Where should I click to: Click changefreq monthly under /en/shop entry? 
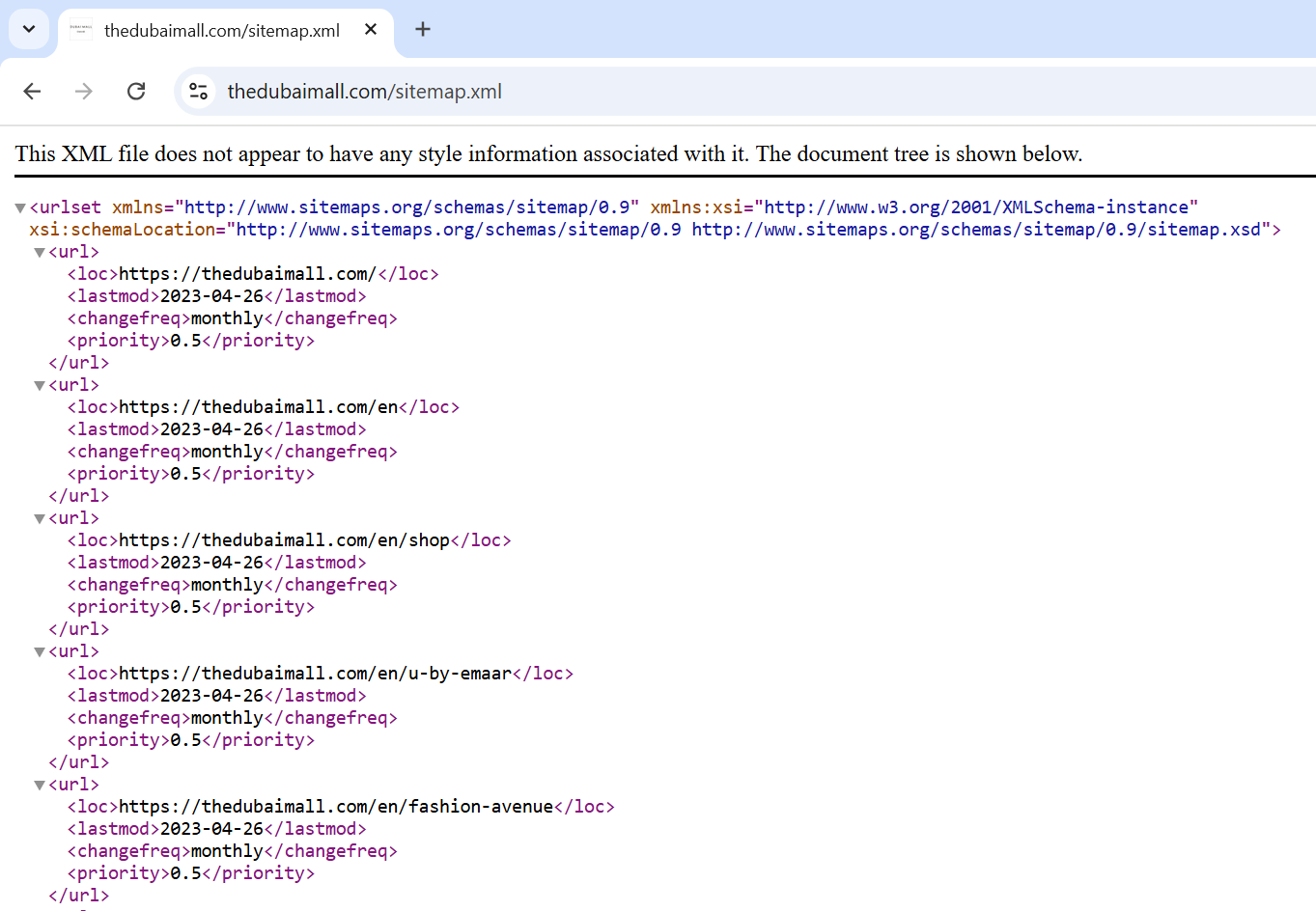[227, 585]
